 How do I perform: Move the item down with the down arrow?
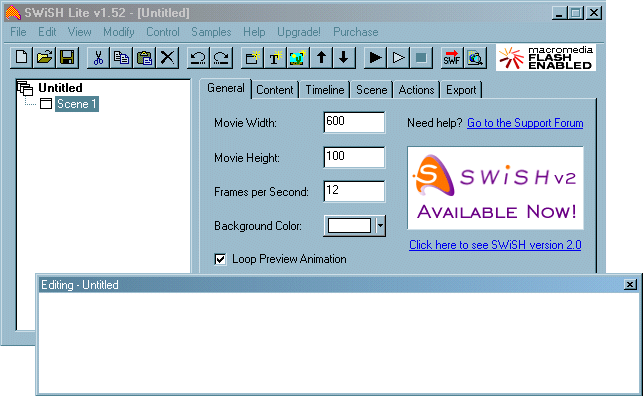[344, 57]
